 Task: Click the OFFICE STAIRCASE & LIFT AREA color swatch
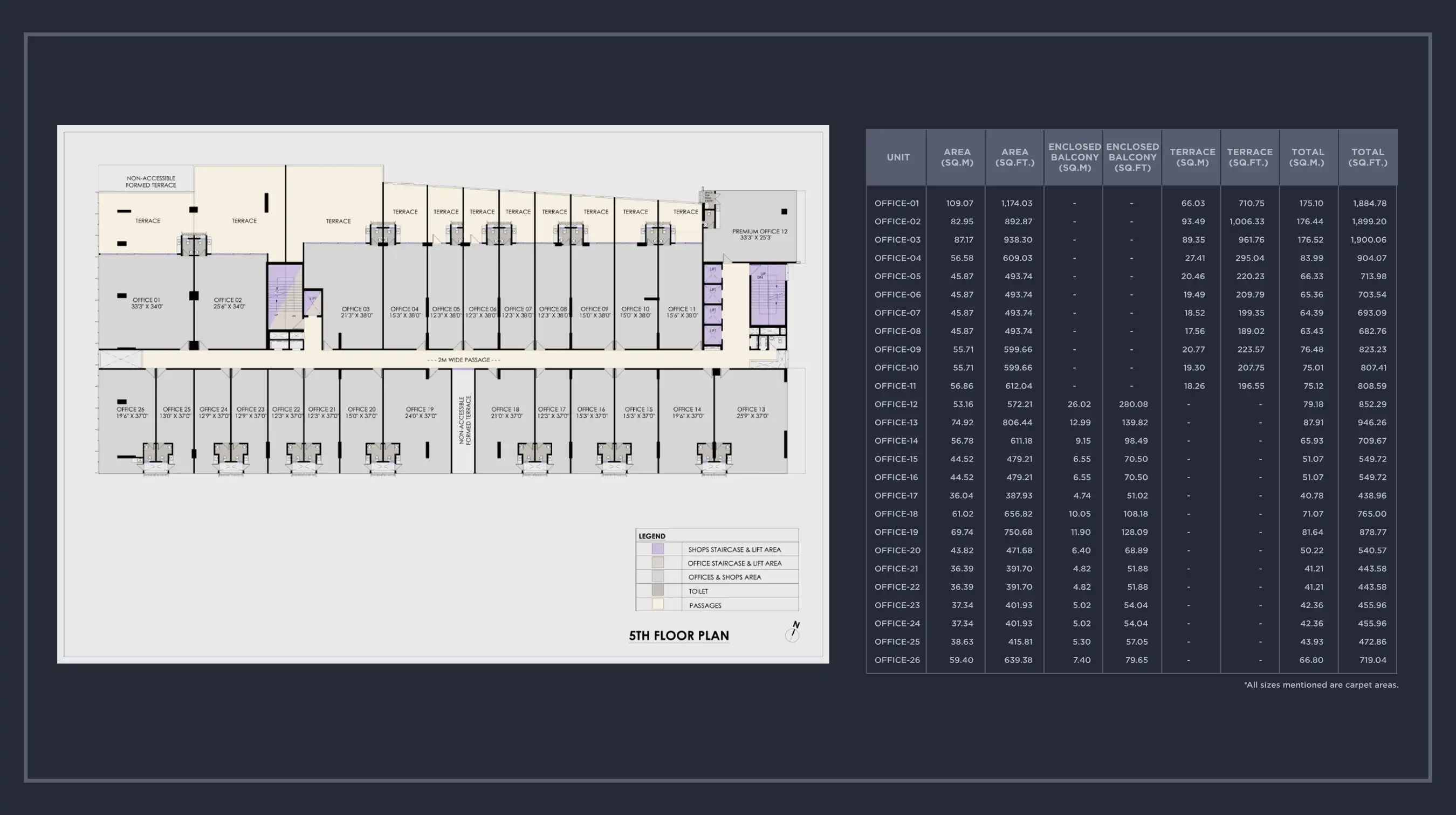point(658,563)
